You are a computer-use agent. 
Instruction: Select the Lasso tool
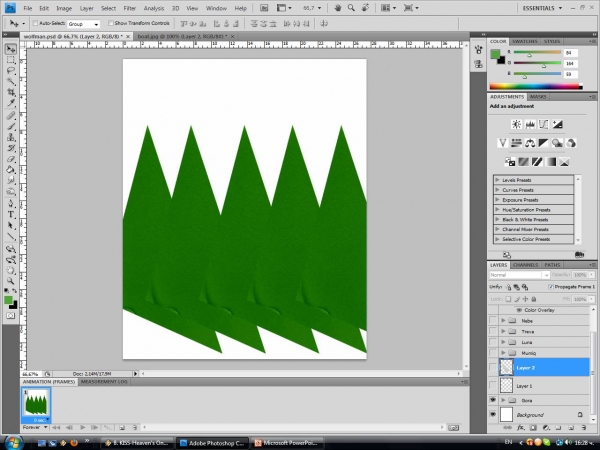11,71
